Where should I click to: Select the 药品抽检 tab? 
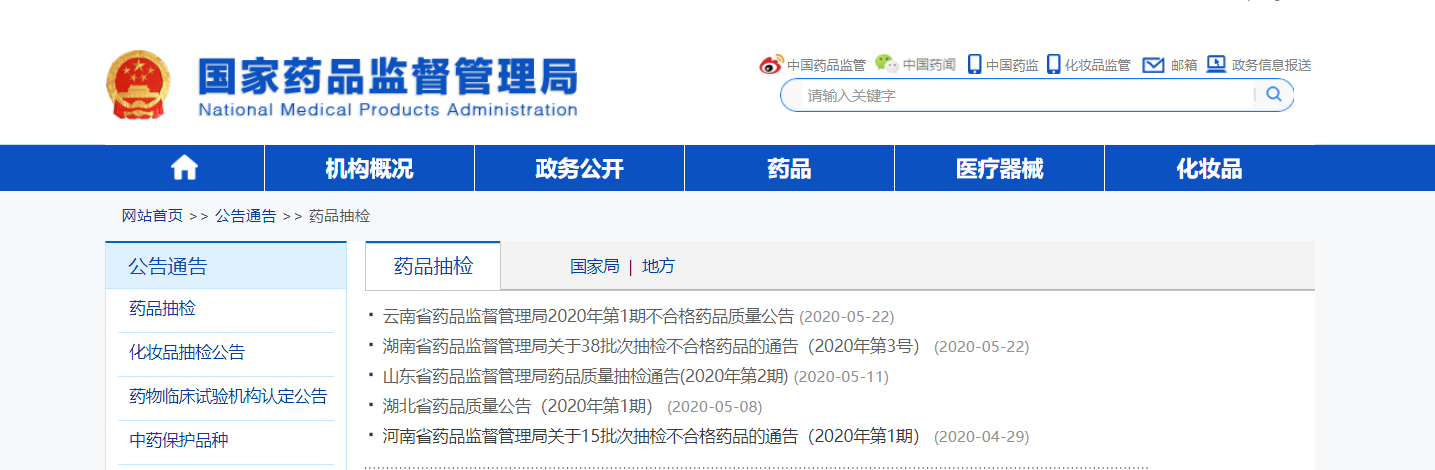pos(433,266)
